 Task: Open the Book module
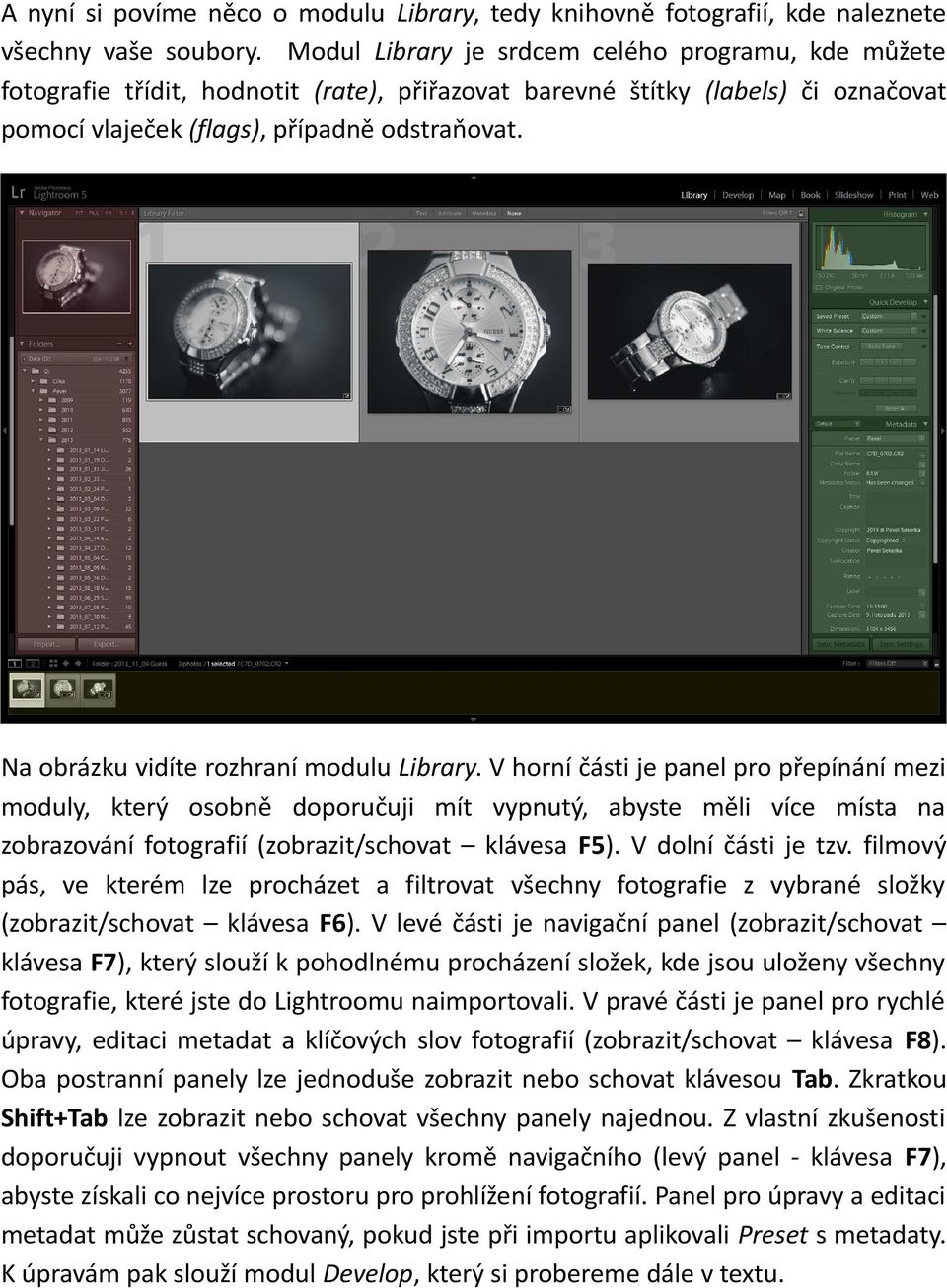coord(810,195)
